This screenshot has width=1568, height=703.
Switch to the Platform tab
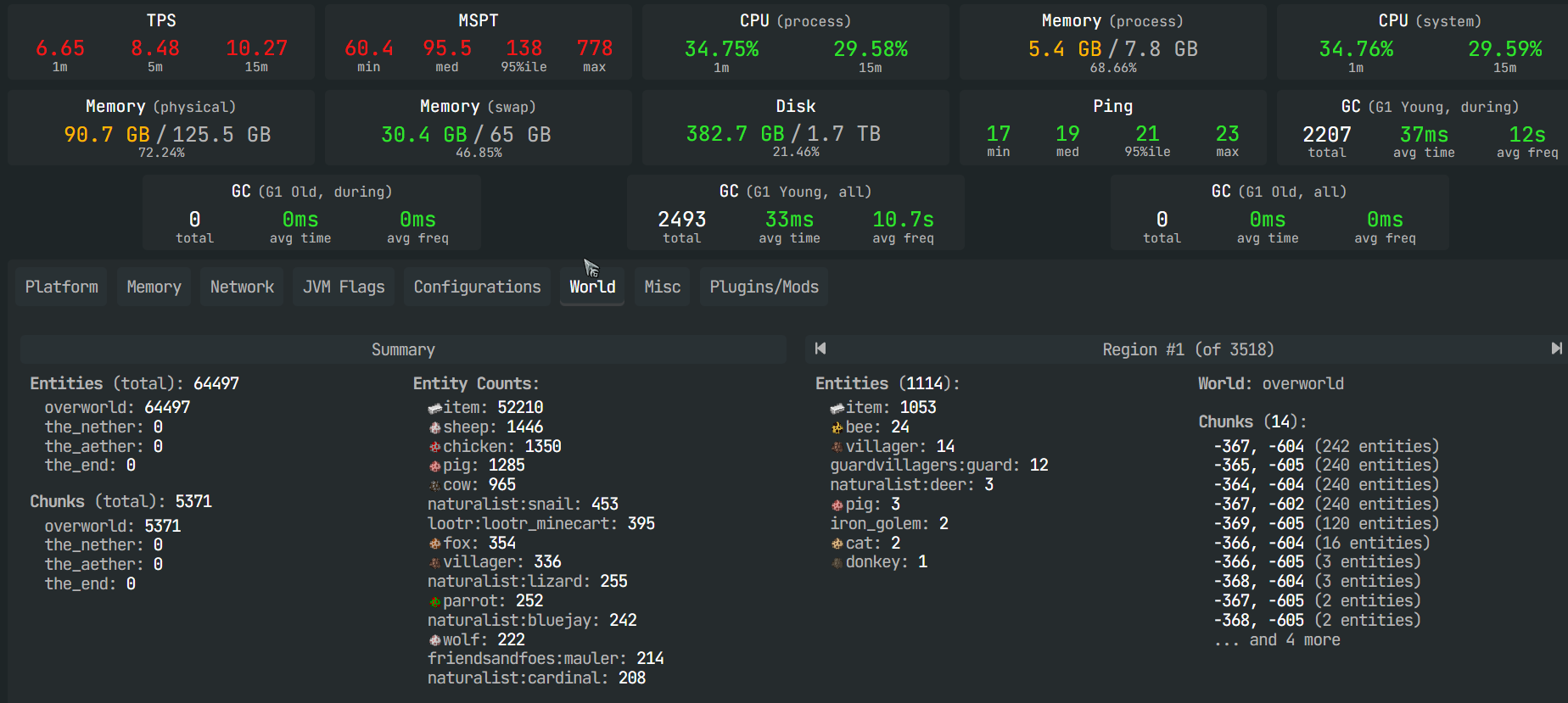(61, 287)
